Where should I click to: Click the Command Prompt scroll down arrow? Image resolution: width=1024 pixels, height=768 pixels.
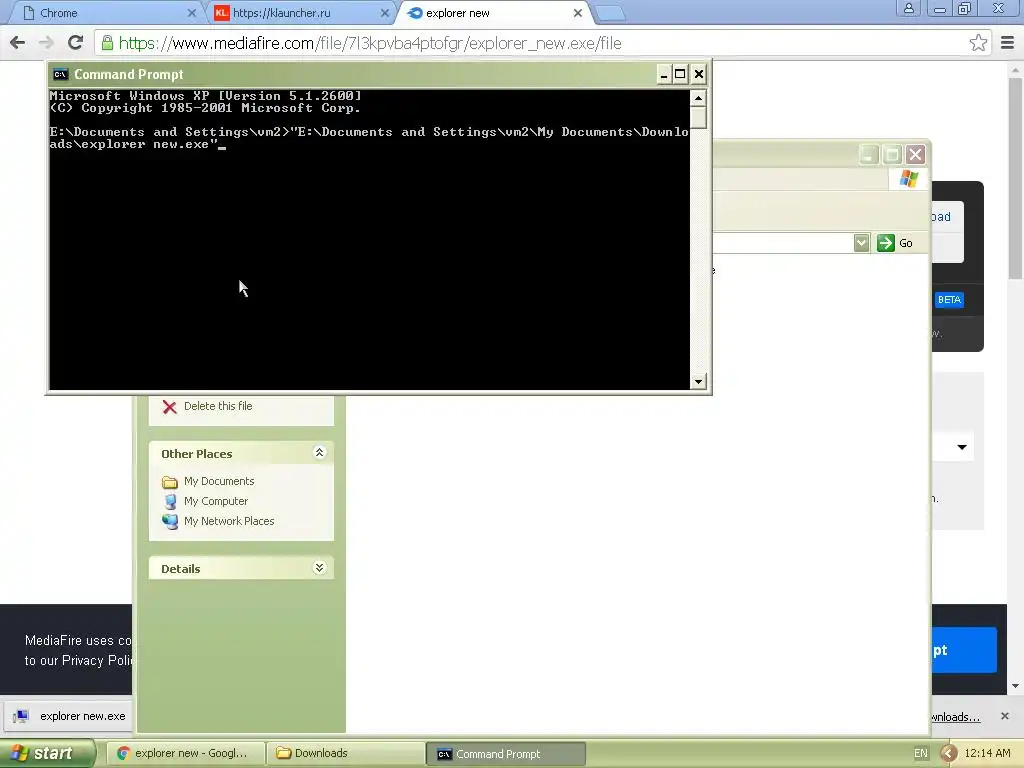698,381
